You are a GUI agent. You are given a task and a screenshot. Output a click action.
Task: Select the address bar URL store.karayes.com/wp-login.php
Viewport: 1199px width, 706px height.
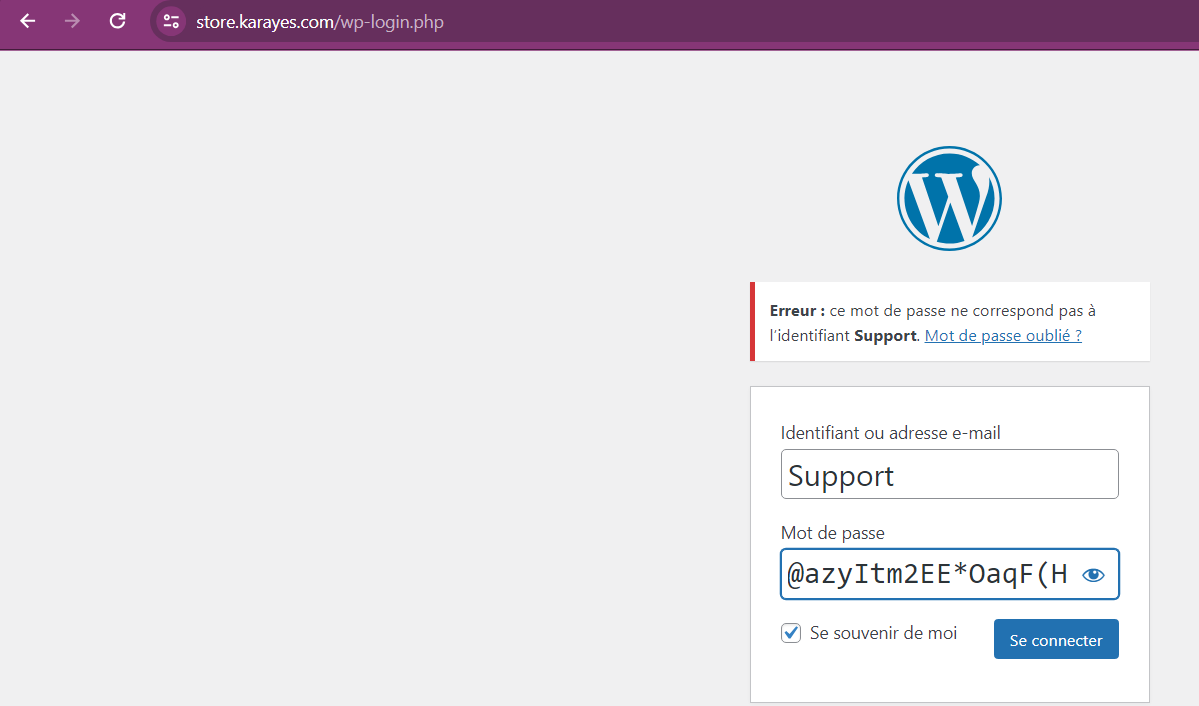point(320,22)
